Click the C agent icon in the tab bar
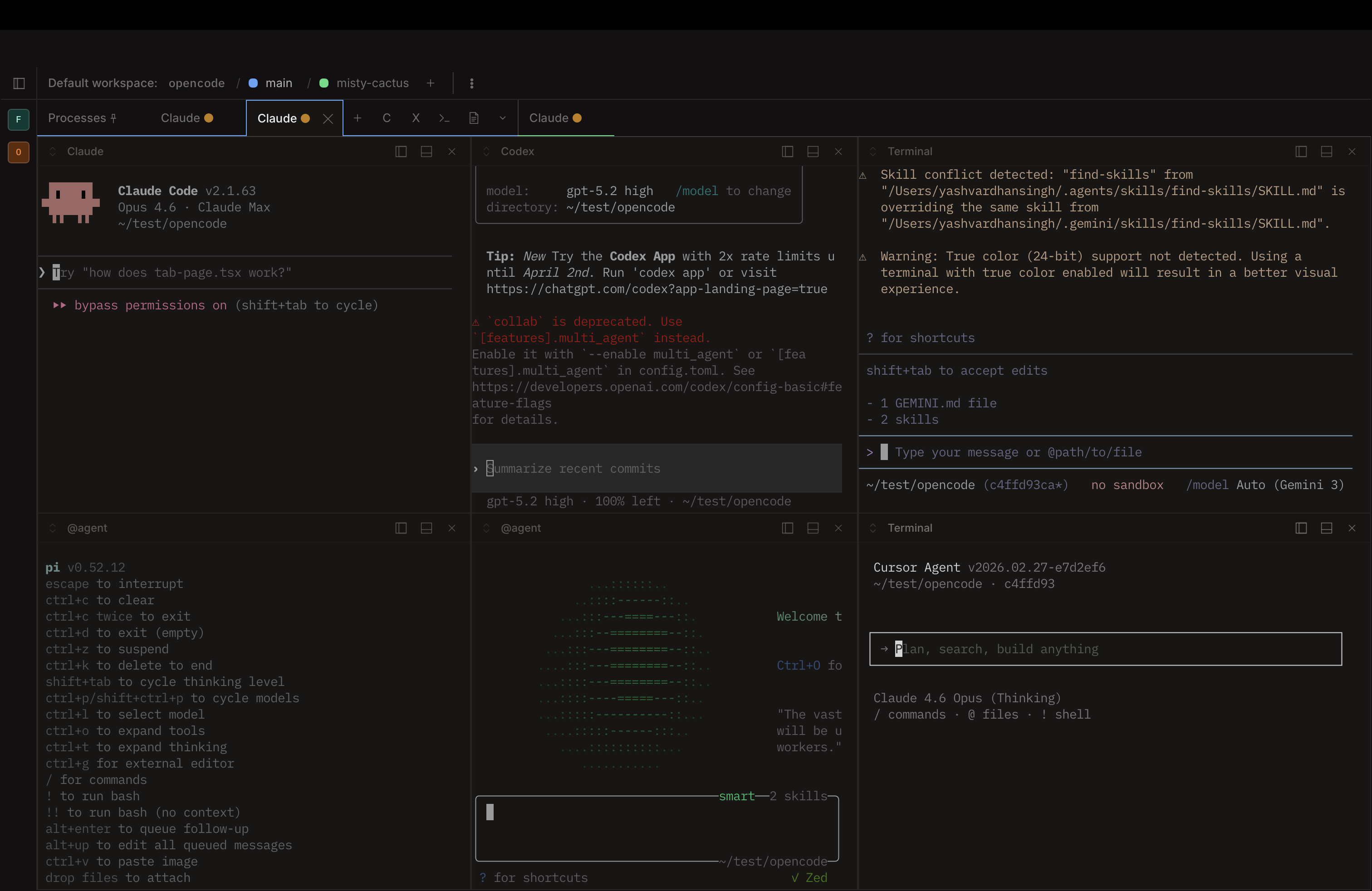This screenshot has width=1372, height=891. click(x=386, y=118)
